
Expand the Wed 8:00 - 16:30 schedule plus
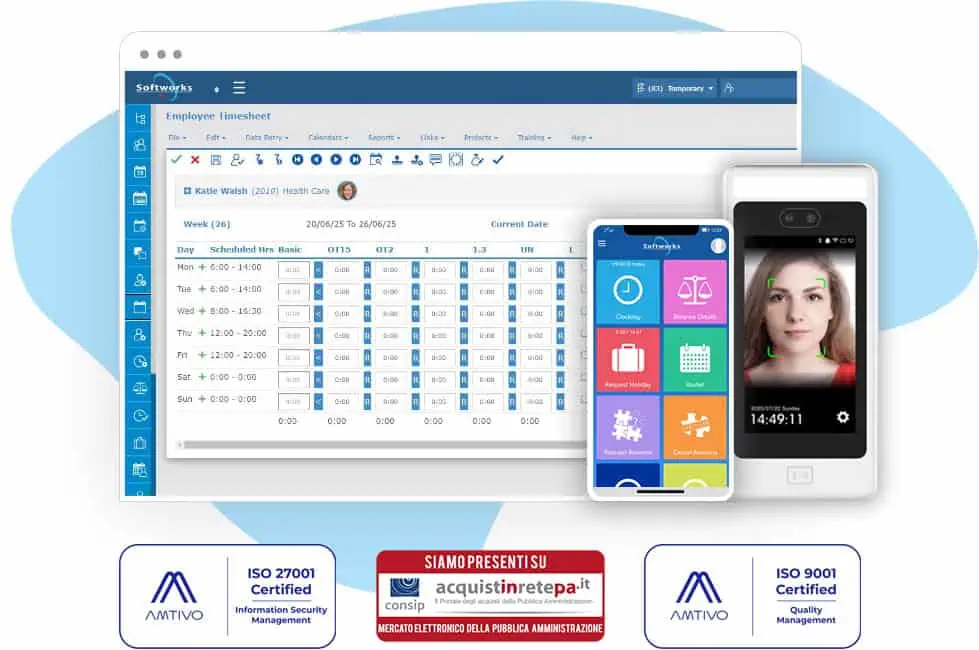(x=202, y=311)
